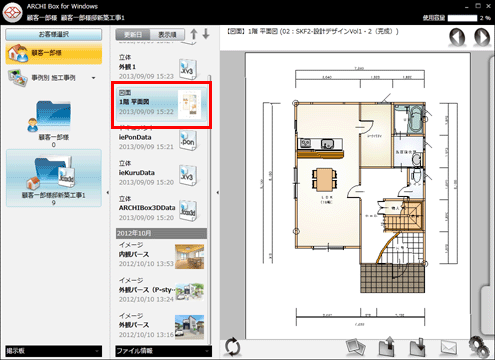Click the overlapping photos icon
The width and height of the screenshot is (495, 360).
pos(356,347)
